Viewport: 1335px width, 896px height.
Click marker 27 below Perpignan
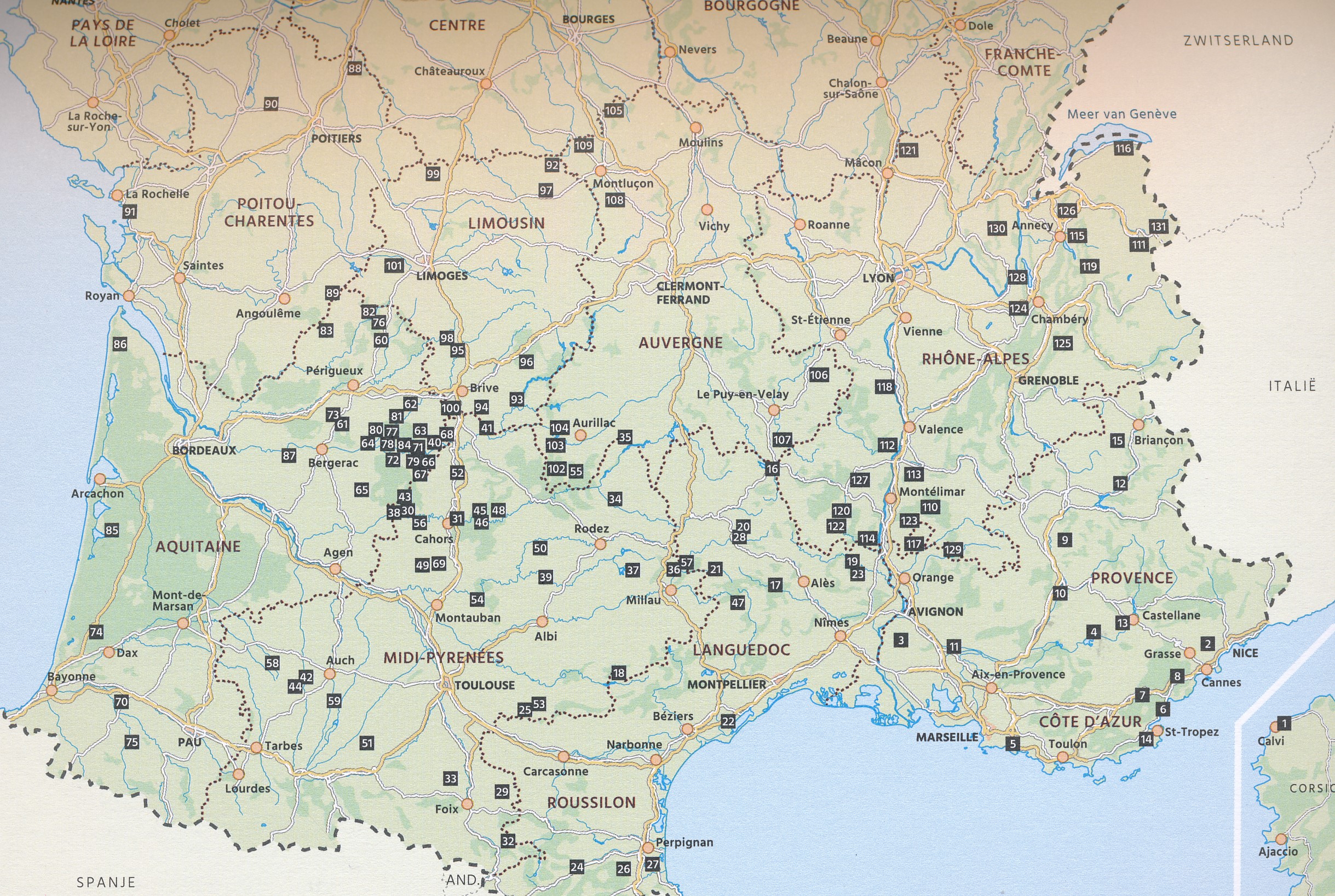(652, 865)
